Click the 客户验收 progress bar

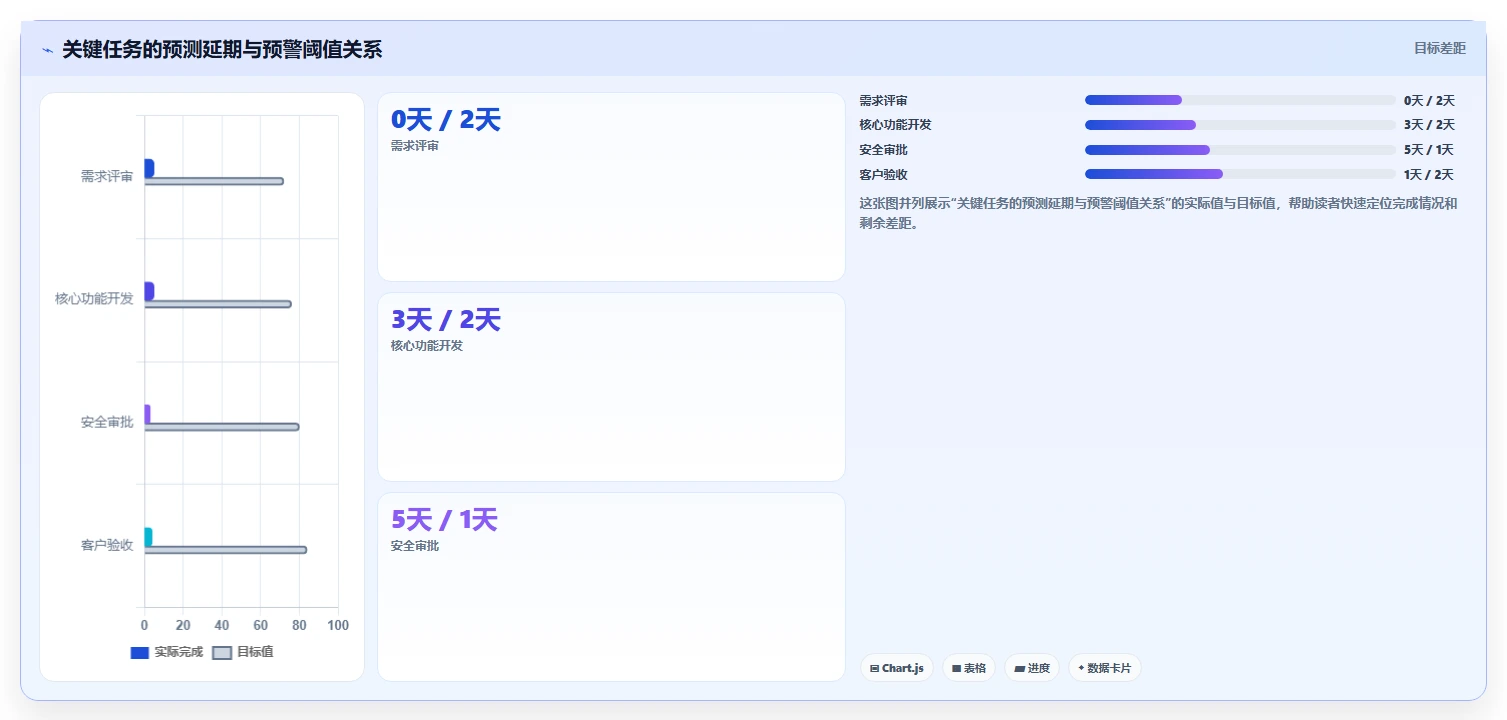(x=1240, y=174)
